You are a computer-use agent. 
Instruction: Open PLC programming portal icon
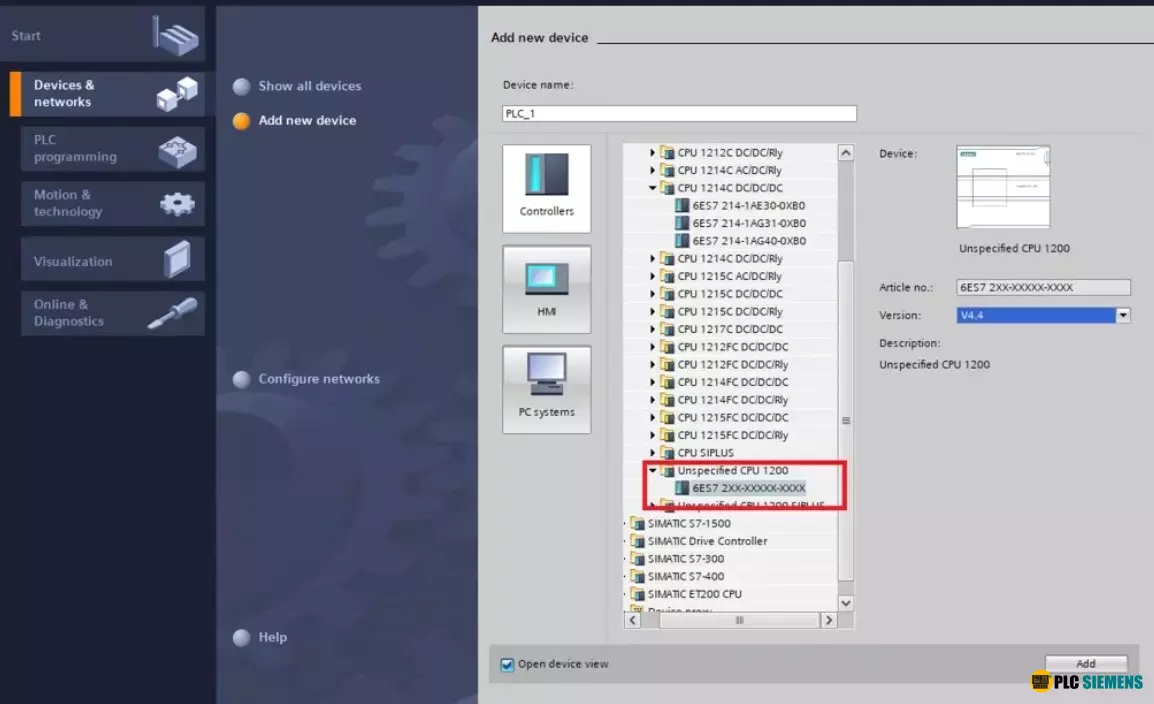pos(177,149)
